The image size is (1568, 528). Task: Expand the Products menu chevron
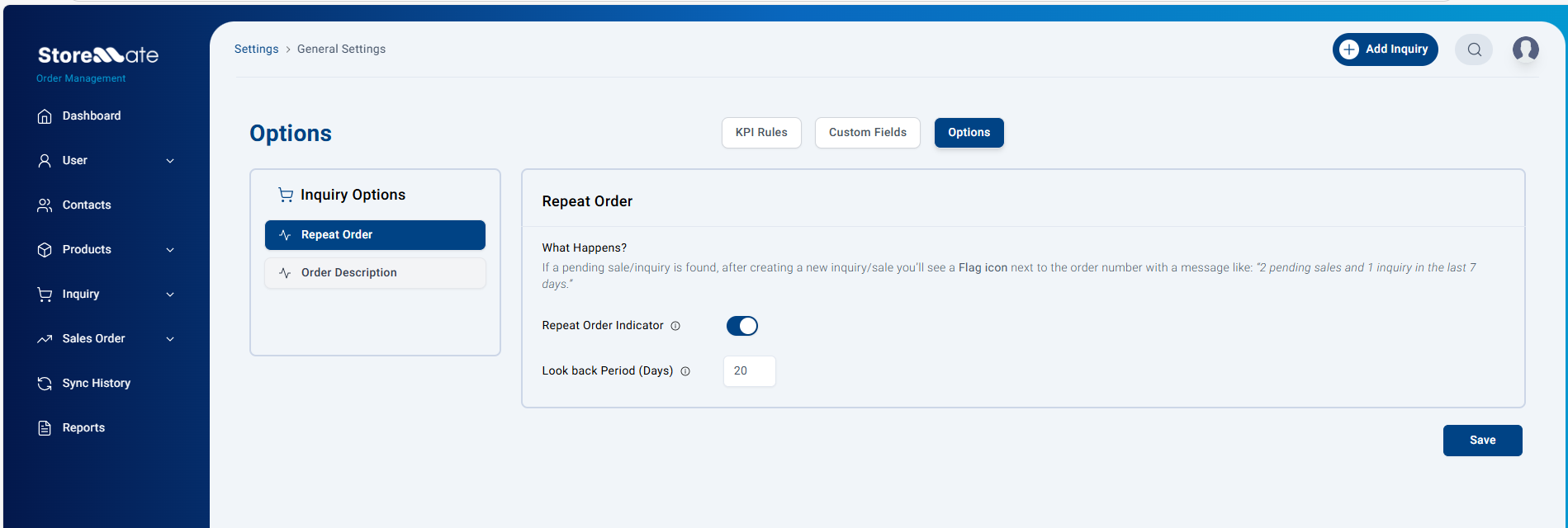click(170, 250)
